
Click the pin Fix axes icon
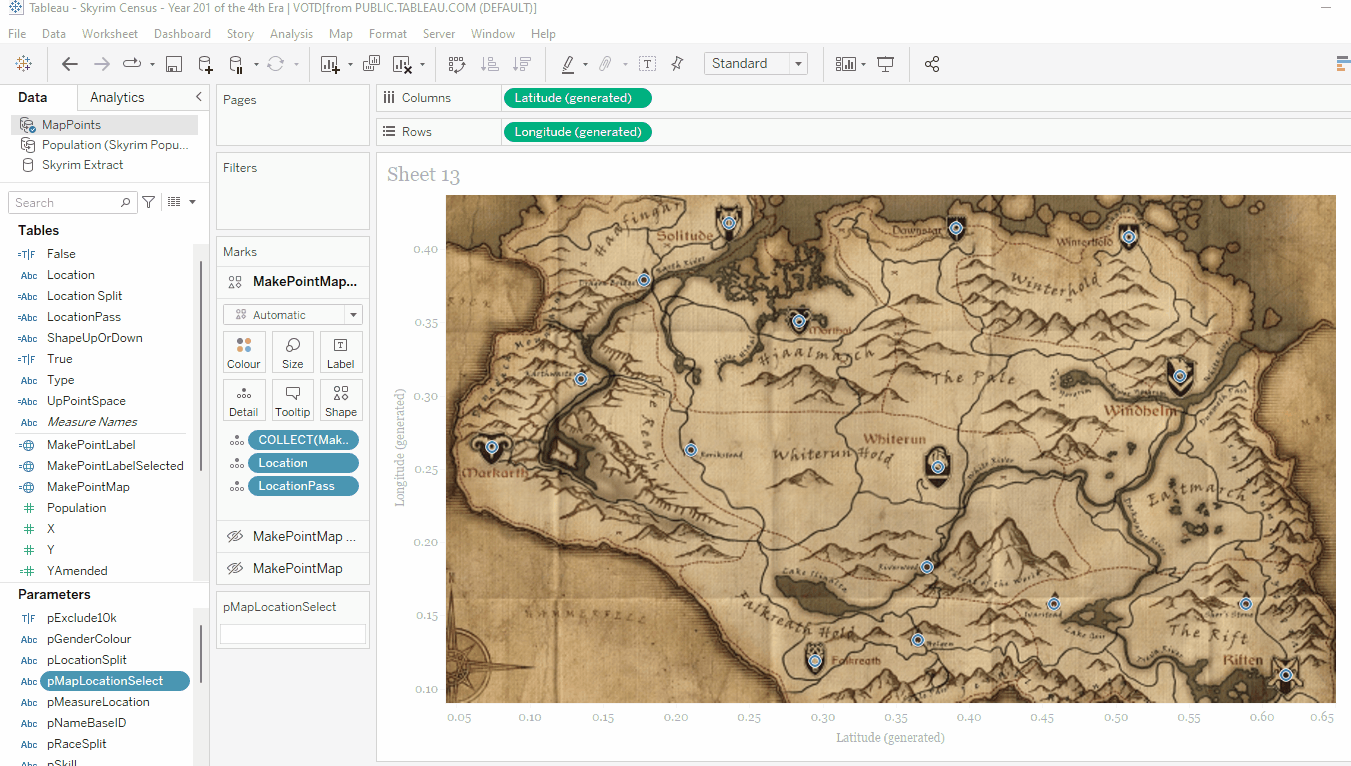pos(677,64)
